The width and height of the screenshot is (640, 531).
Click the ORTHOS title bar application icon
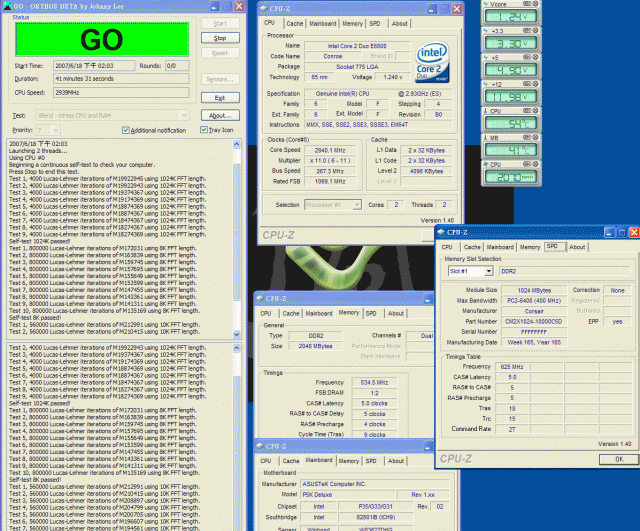point(7,6)
